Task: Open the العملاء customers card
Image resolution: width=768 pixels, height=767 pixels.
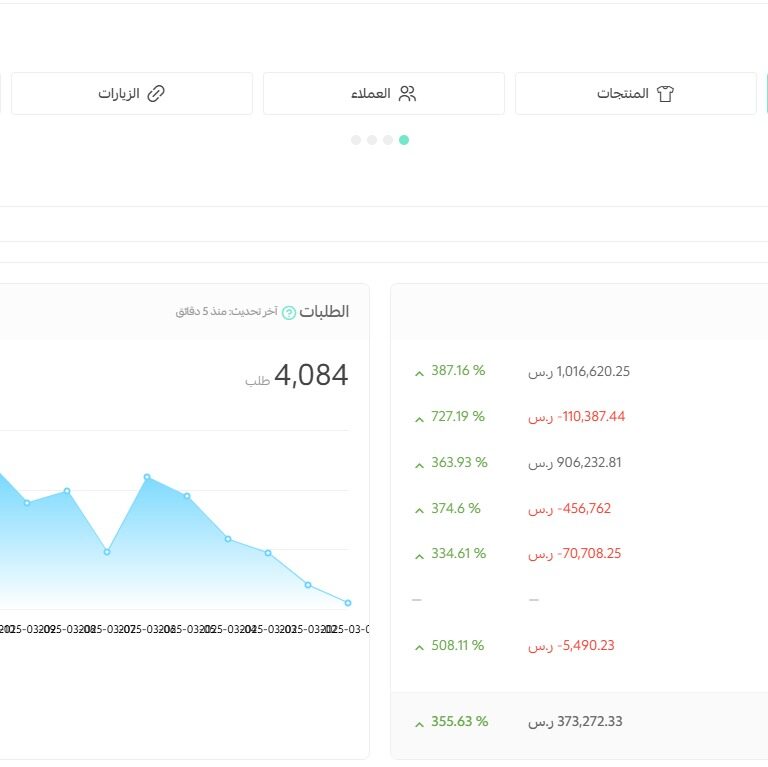Action: [x=384, y=94]
